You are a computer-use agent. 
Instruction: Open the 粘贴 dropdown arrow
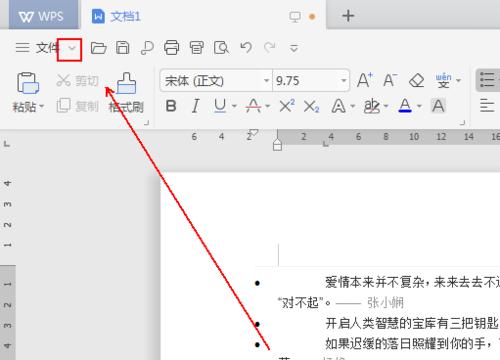42,107
